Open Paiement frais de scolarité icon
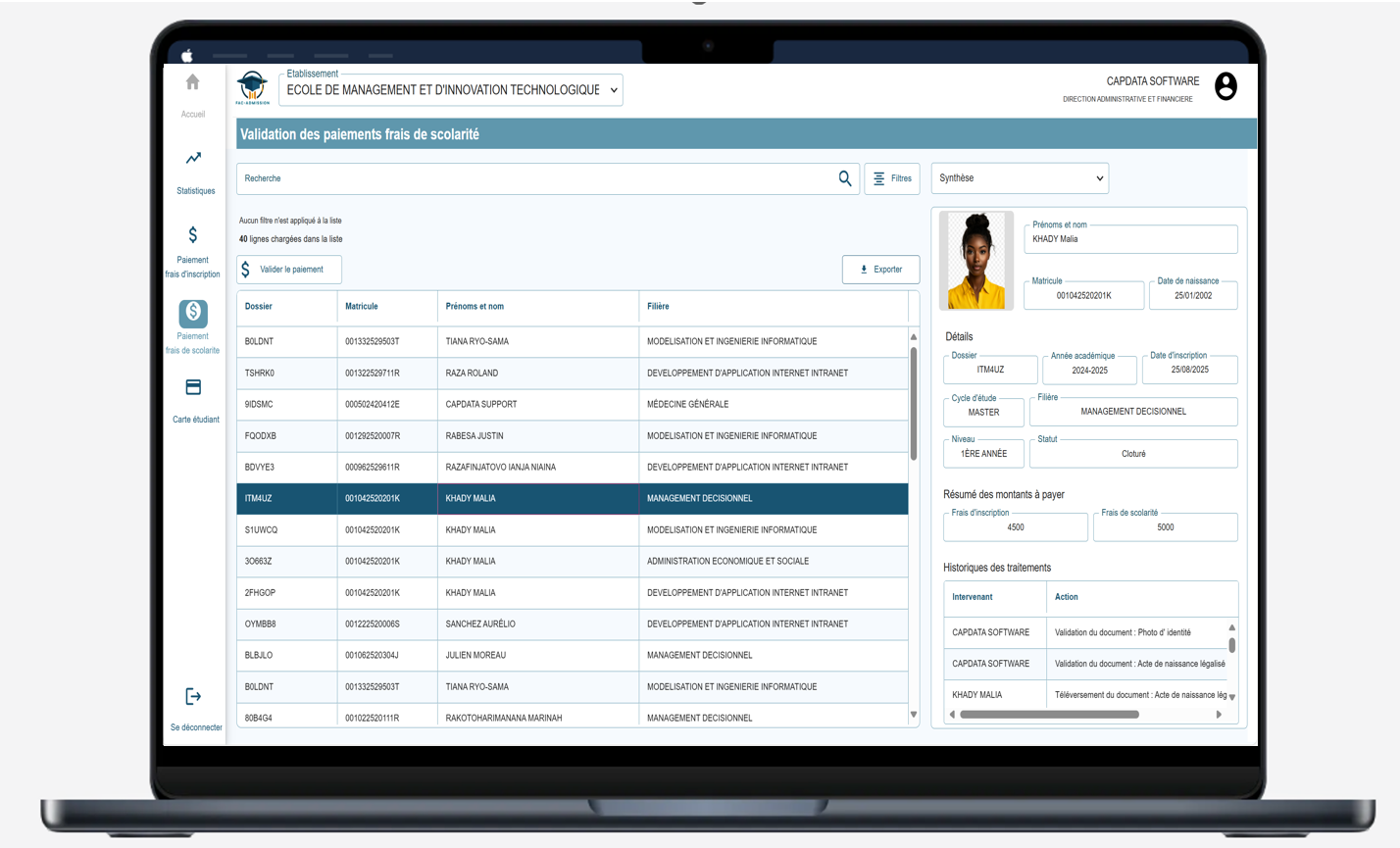Viewport: 1400px width, 848px height. pyautogui.click(x=193, y=313)
